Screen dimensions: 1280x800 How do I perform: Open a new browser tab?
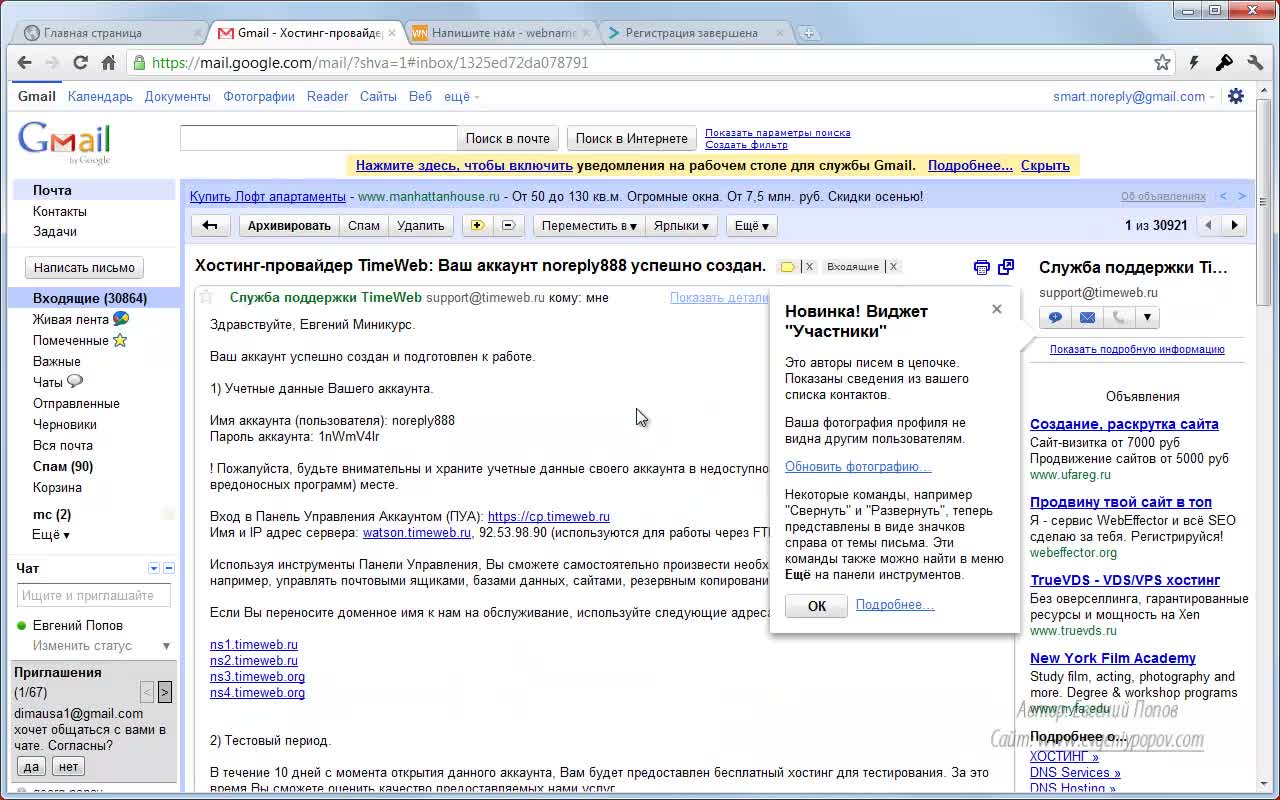point(809,33)
